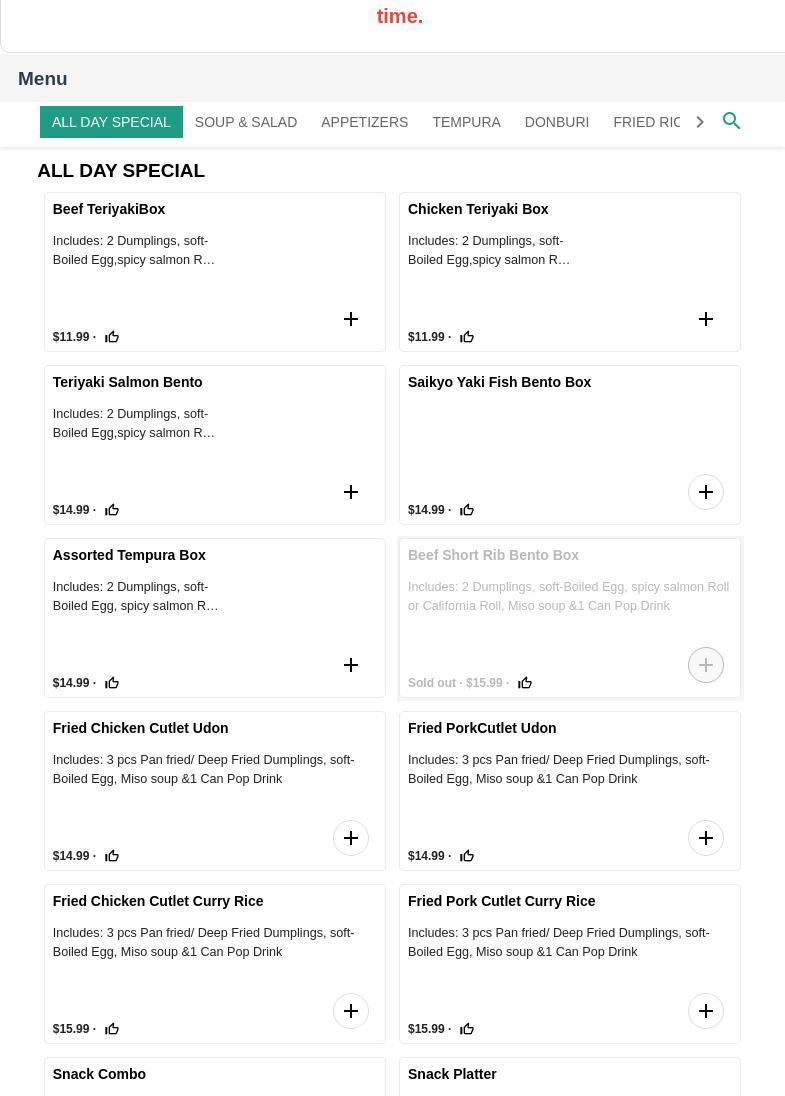This screenshot has width=785, height=1096.
Task: Open the menu search magnifier icon
Action: tap(731, 121)
